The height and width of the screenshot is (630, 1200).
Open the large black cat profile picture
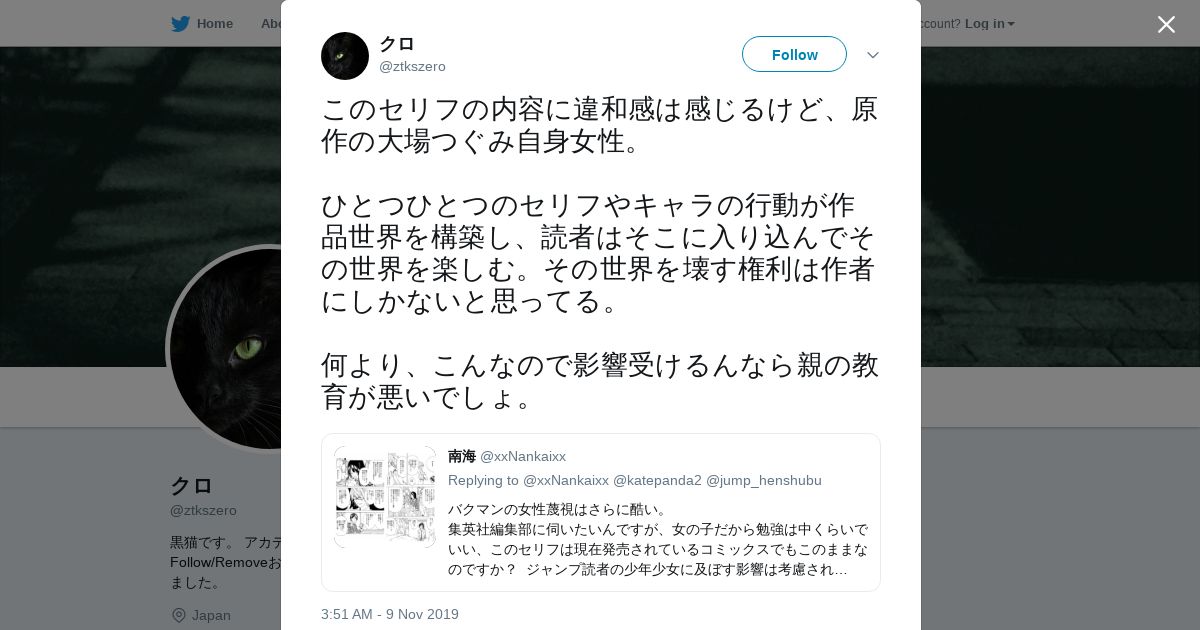[x=225, y=348]
